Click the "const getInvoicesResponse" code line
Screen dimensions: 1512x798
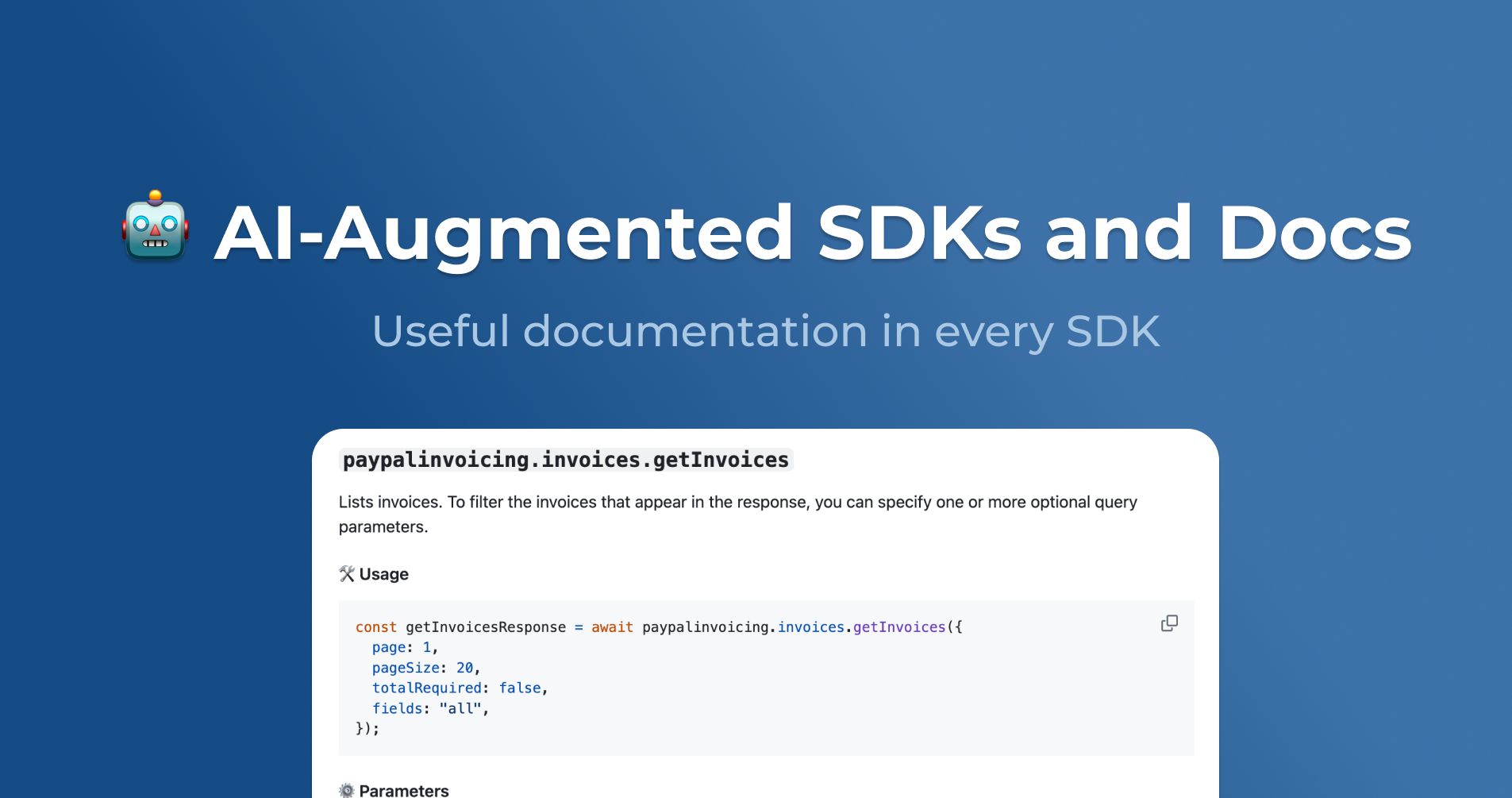[x=659, y=627]
